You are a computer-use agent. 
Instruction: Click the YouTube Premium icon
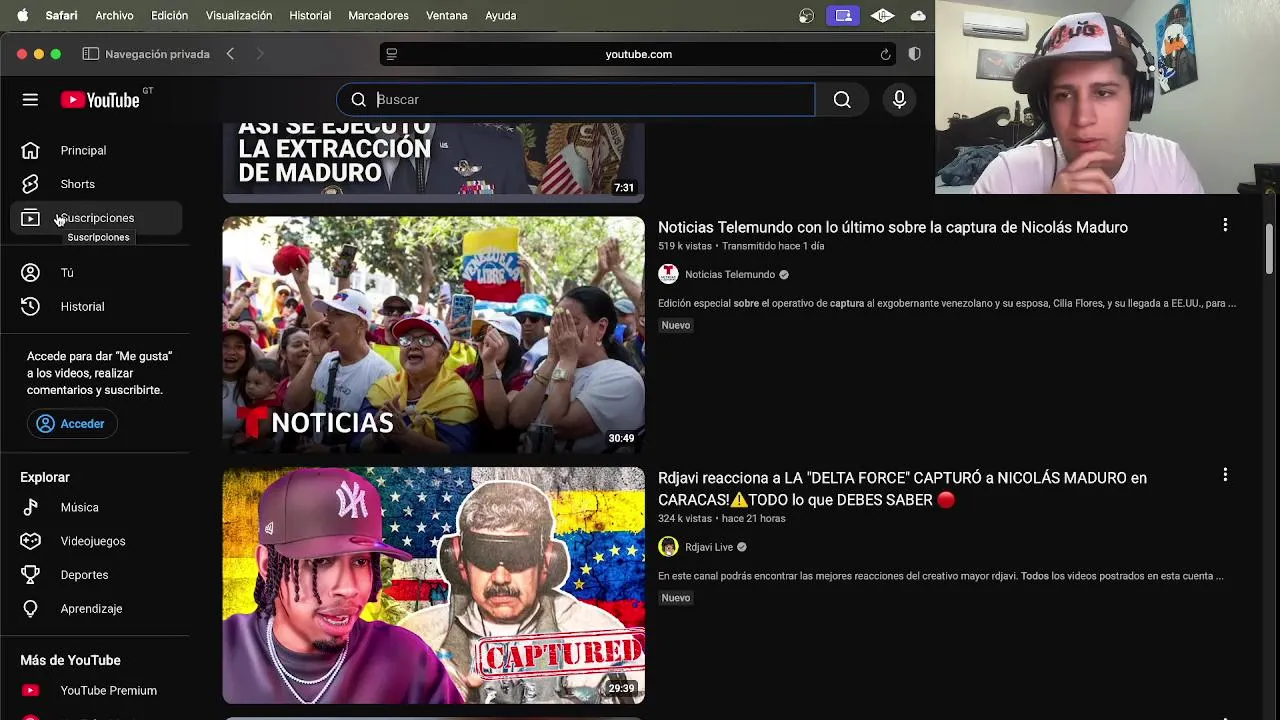[x=30, y=690]
